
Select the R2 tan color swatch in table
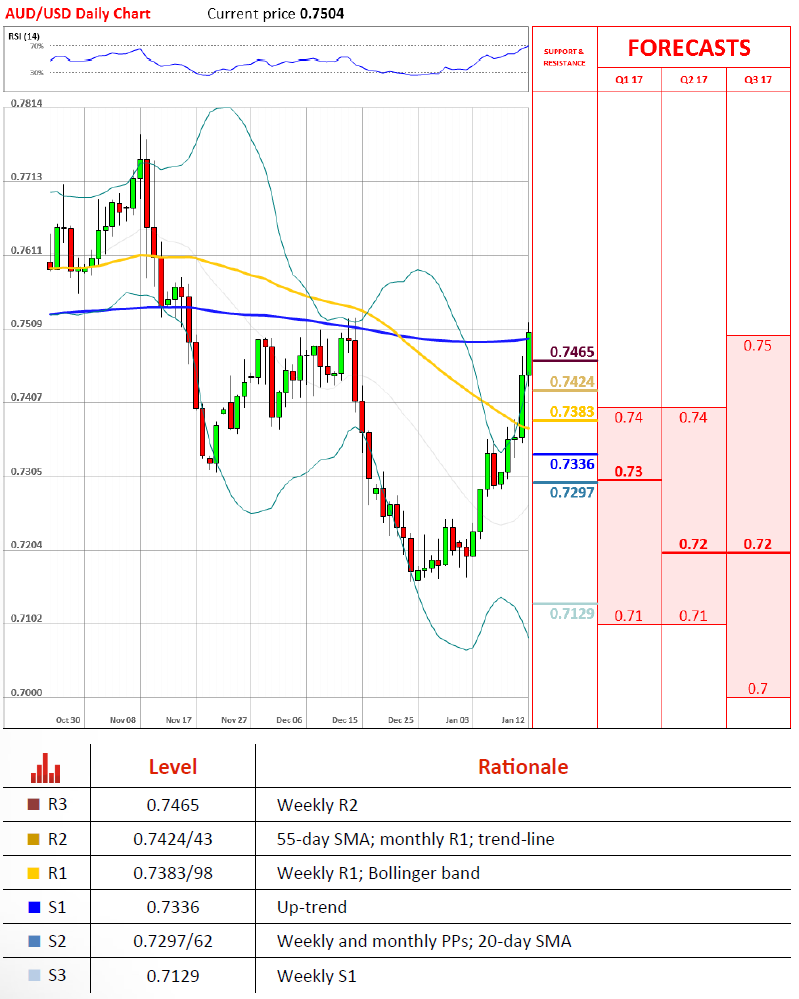(34, 838)
